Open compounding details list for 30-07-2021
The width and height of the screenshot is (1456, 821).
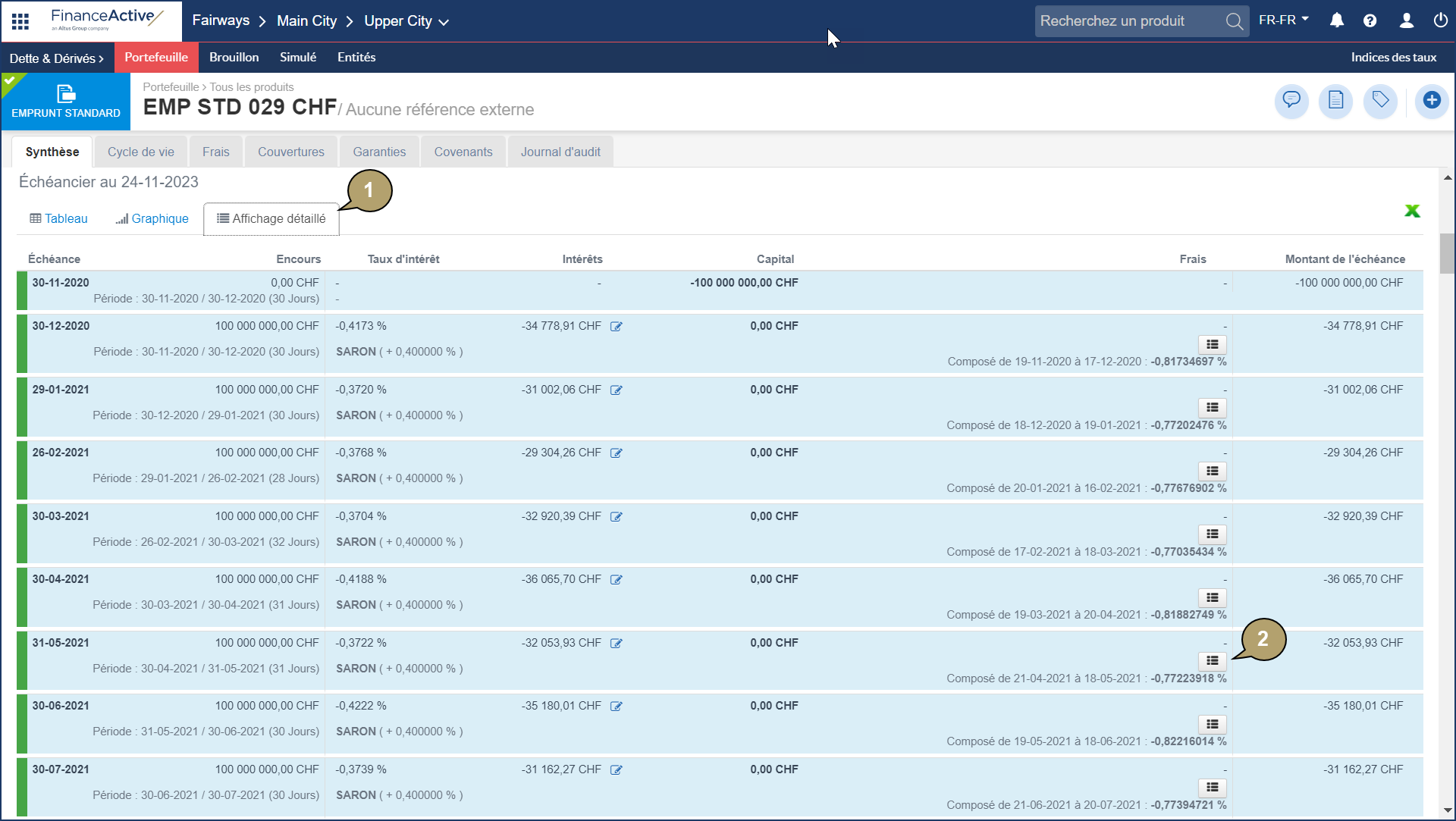(1212, 788)
